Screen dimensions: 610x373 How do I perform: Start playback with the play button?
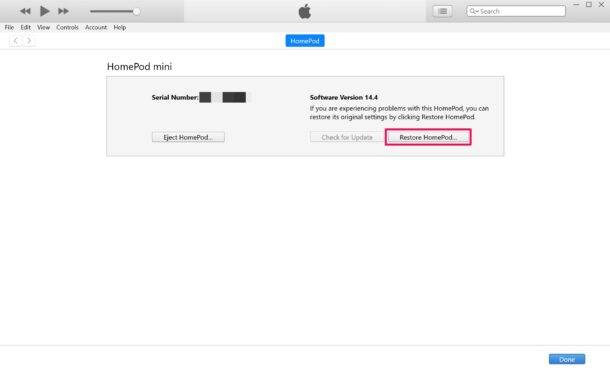(x=44, y=11)
